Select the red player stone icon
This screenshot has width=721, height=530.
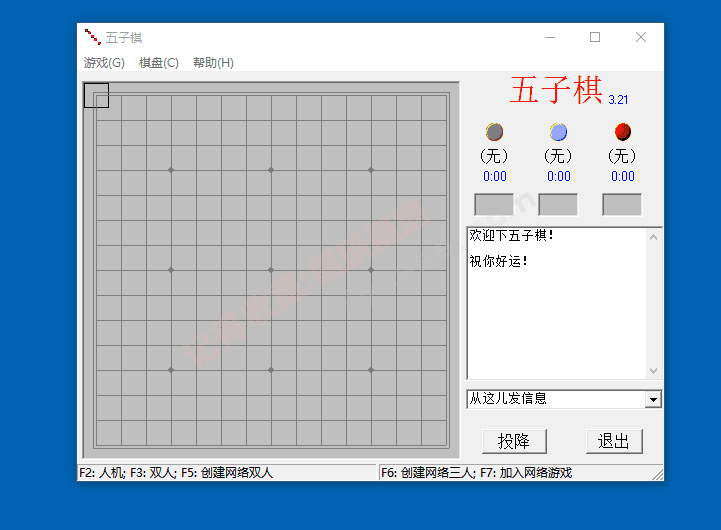click(623, 132)
